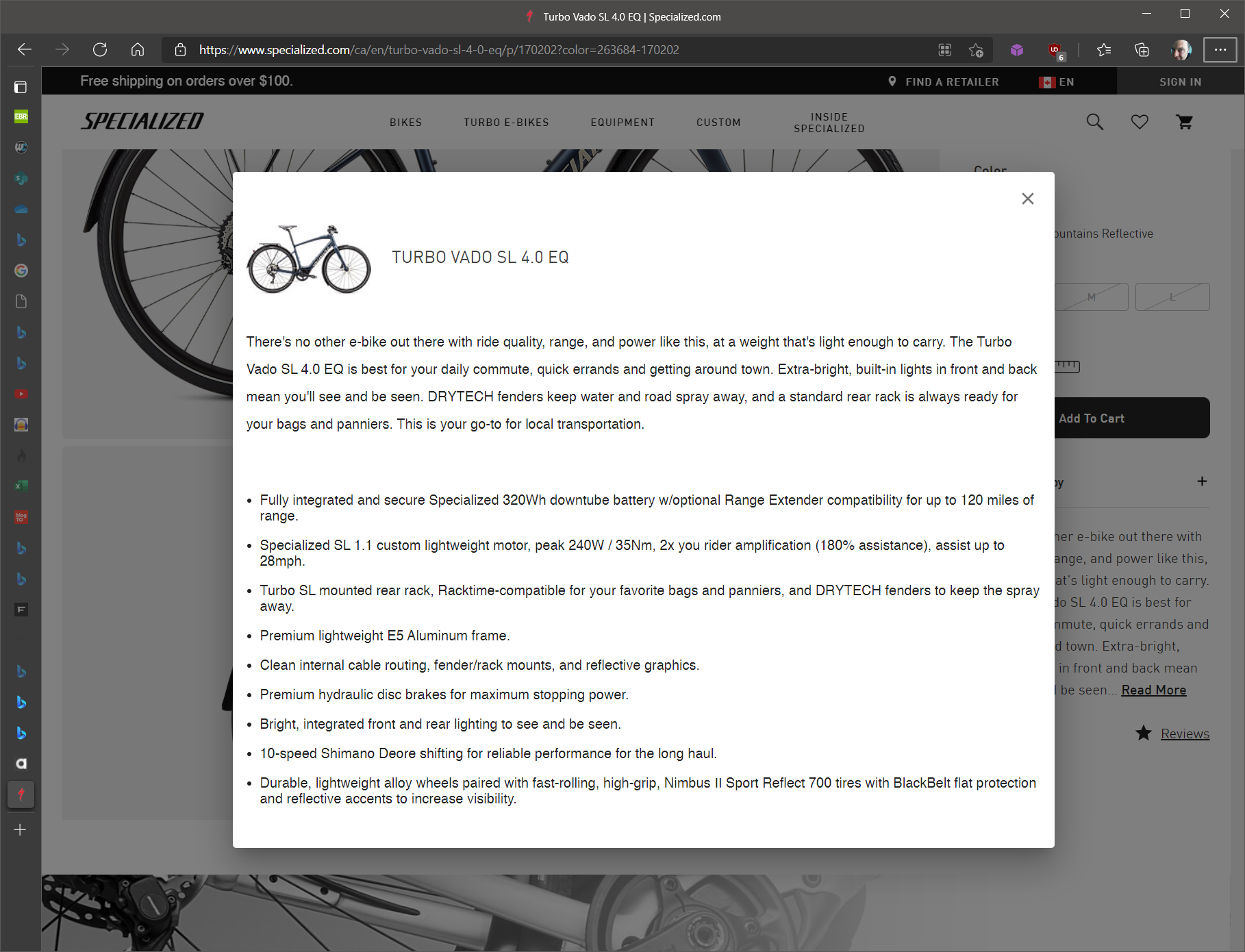
Task: Open the Equipment menu
Action: (622, 123)
